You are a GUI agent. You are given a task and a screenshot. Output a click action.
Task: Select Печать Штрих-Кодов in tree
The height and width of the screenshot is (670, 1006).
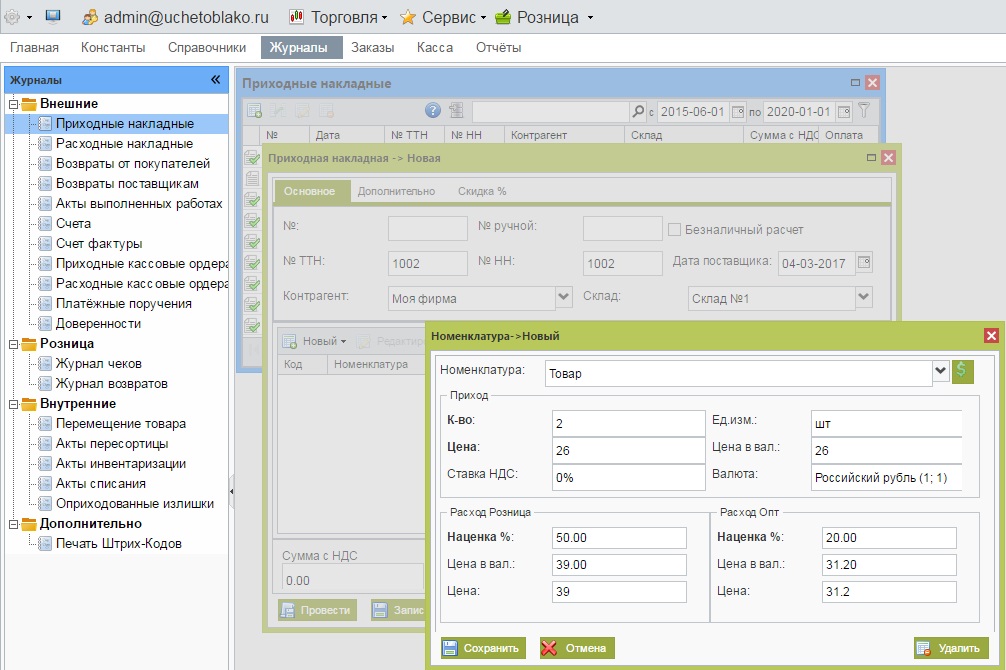click(119, 544)
